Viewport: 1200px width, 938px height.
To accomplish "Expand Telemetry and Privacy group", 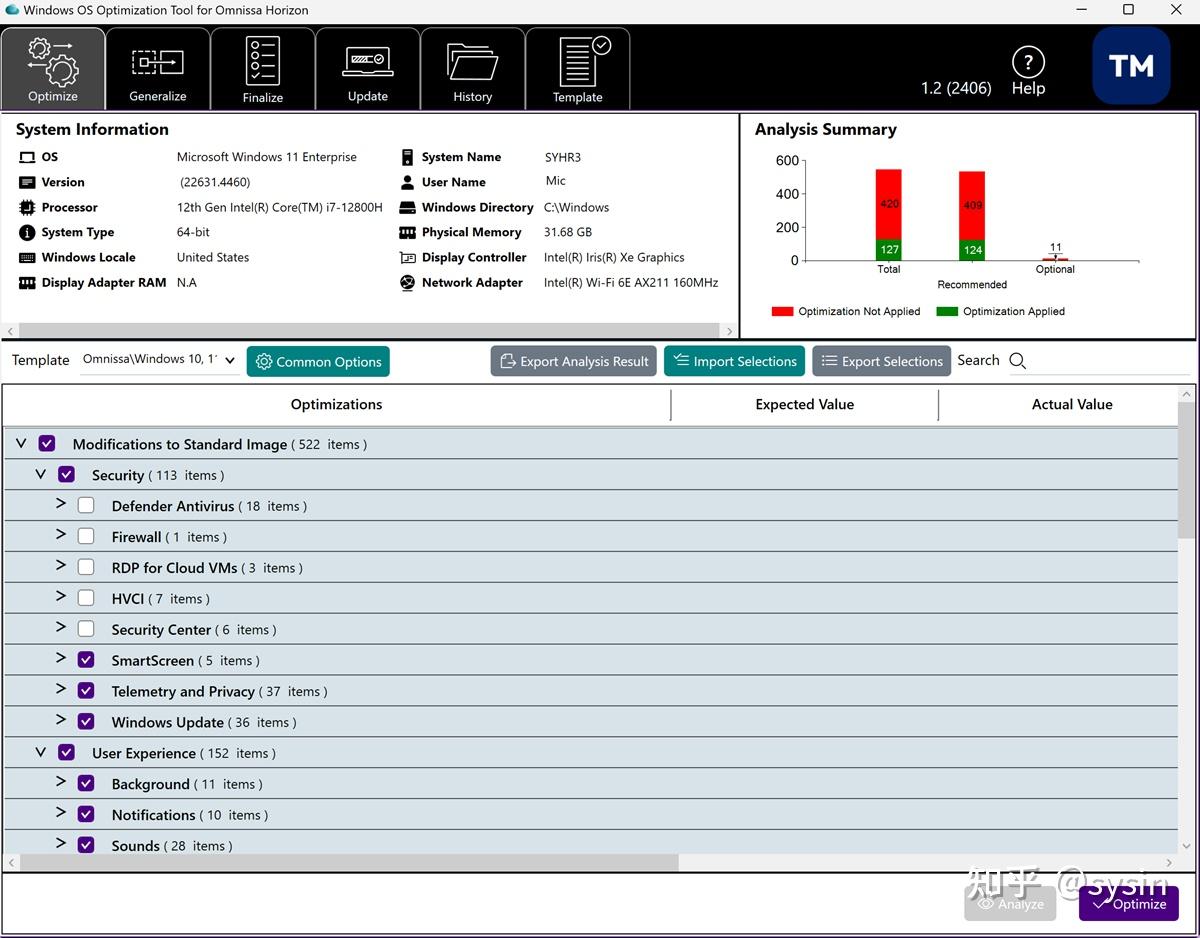I will point(61,690).
